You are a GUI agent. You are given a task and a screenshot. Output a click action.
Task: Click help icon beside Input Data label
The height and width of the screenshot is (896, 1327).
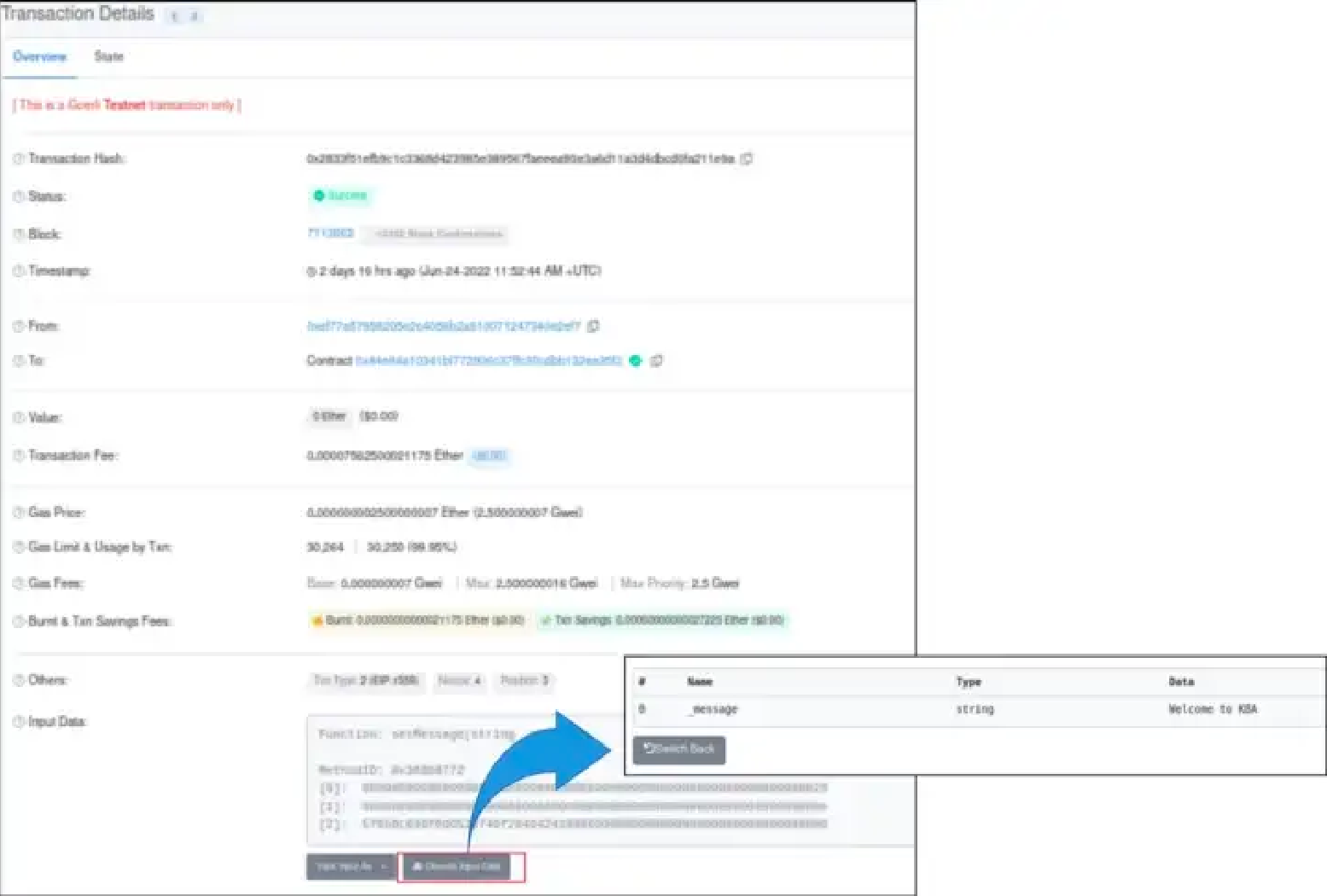[x=18, y=722]
